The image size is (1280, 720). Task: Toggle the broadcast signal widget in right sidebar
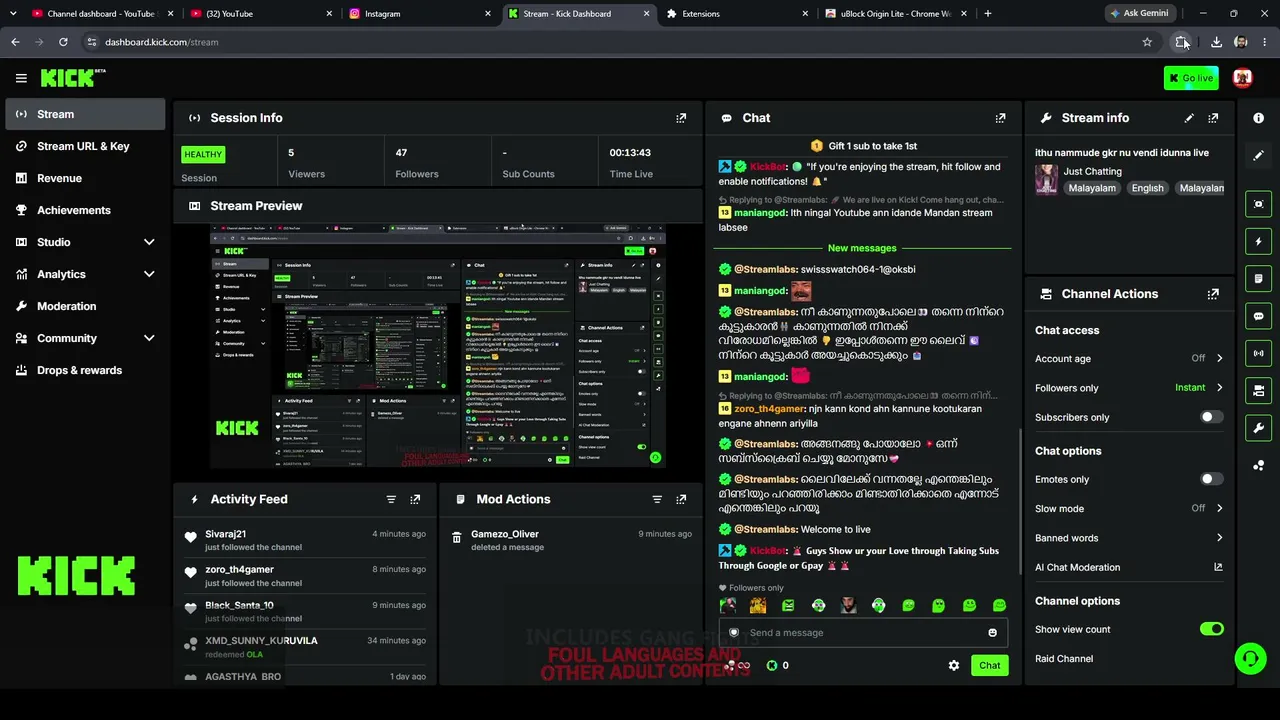1259,353
